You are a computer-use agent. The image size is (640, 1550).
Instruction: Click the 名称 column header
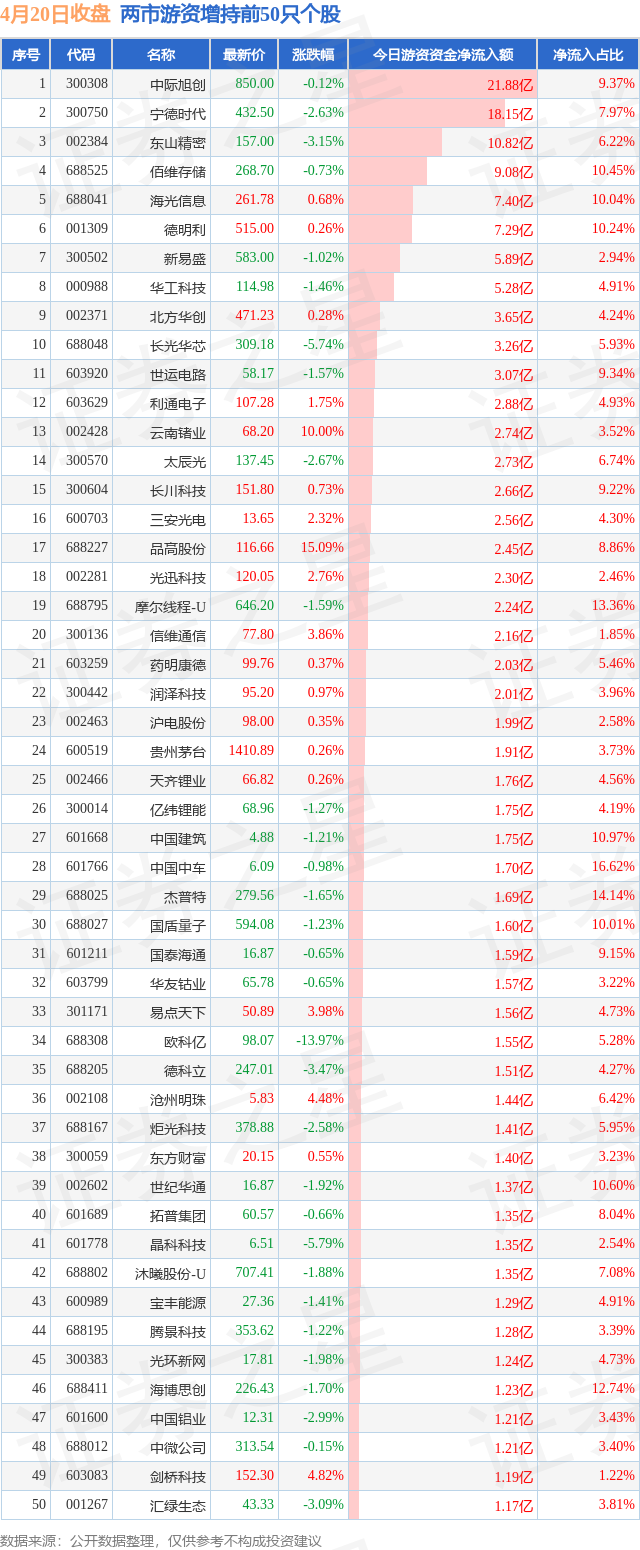pos(160,54)
